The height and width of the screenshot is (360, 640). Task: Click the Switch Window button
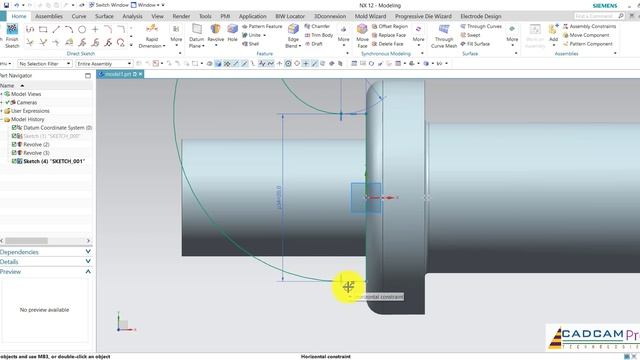pos(109,5)
